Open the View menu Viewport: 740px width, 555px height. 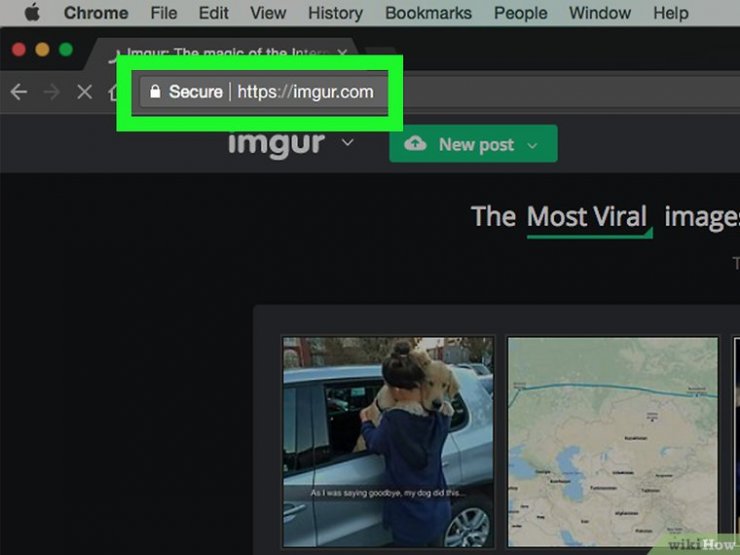[268, 13]
